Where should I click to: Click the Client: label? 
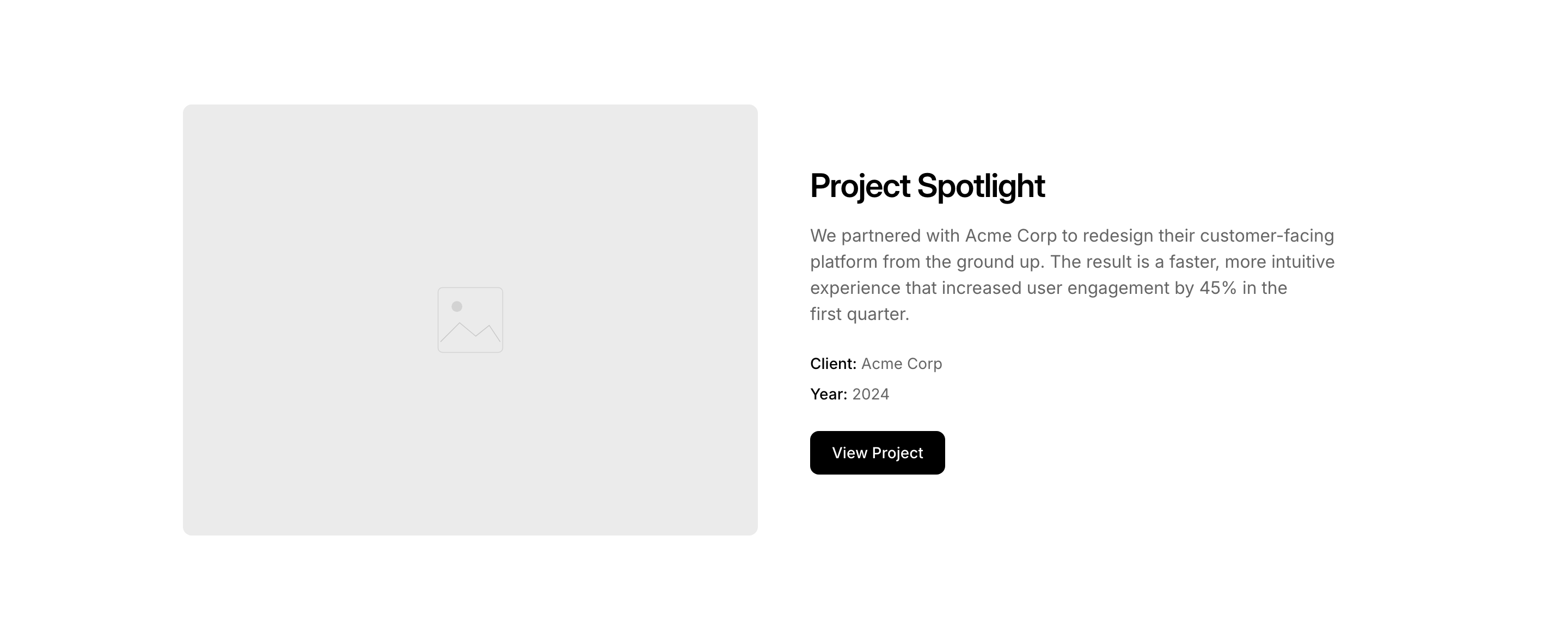coord(832,364)
